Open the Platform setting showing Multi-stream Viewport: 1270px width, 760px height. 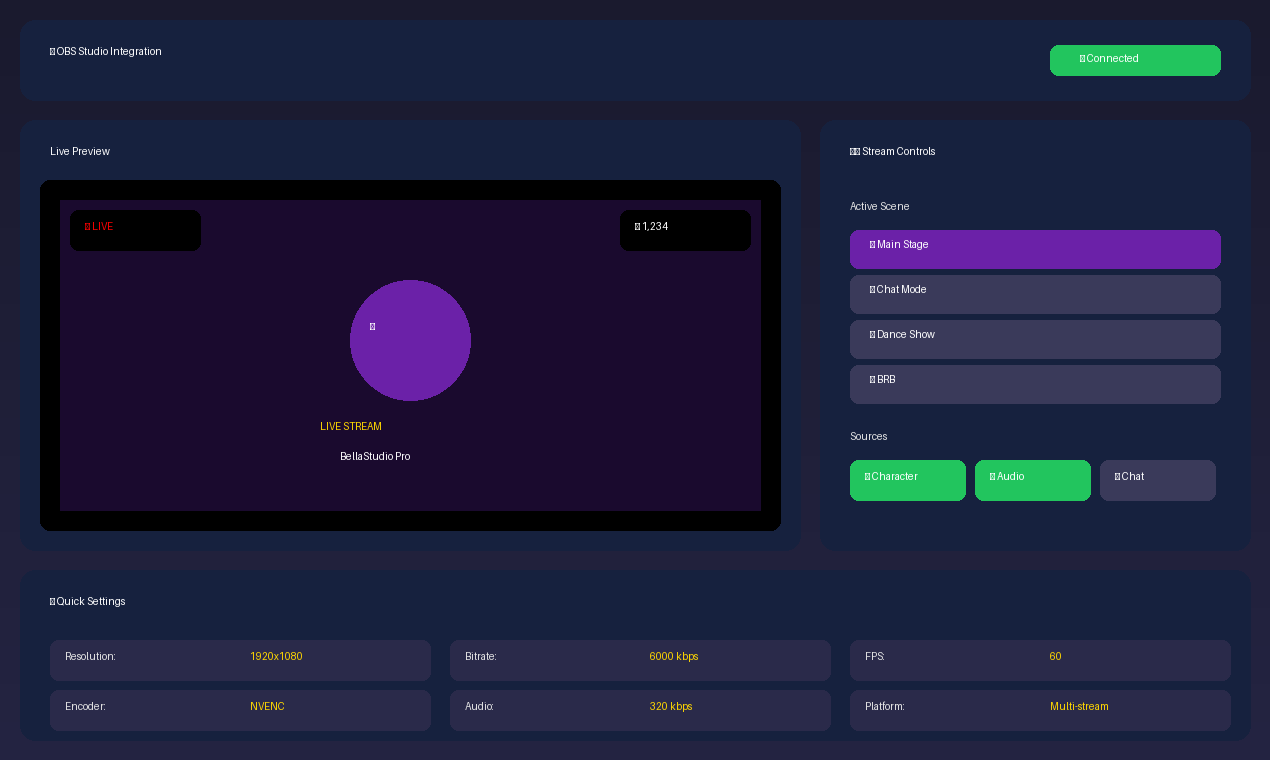1040,710
